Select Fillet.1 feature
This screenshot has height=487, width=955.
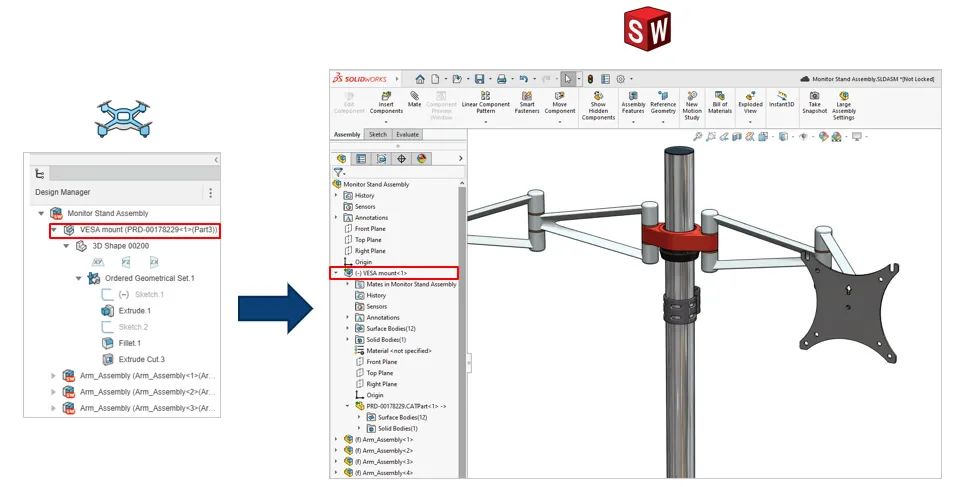pyautogui.click(x=130, y=343)
